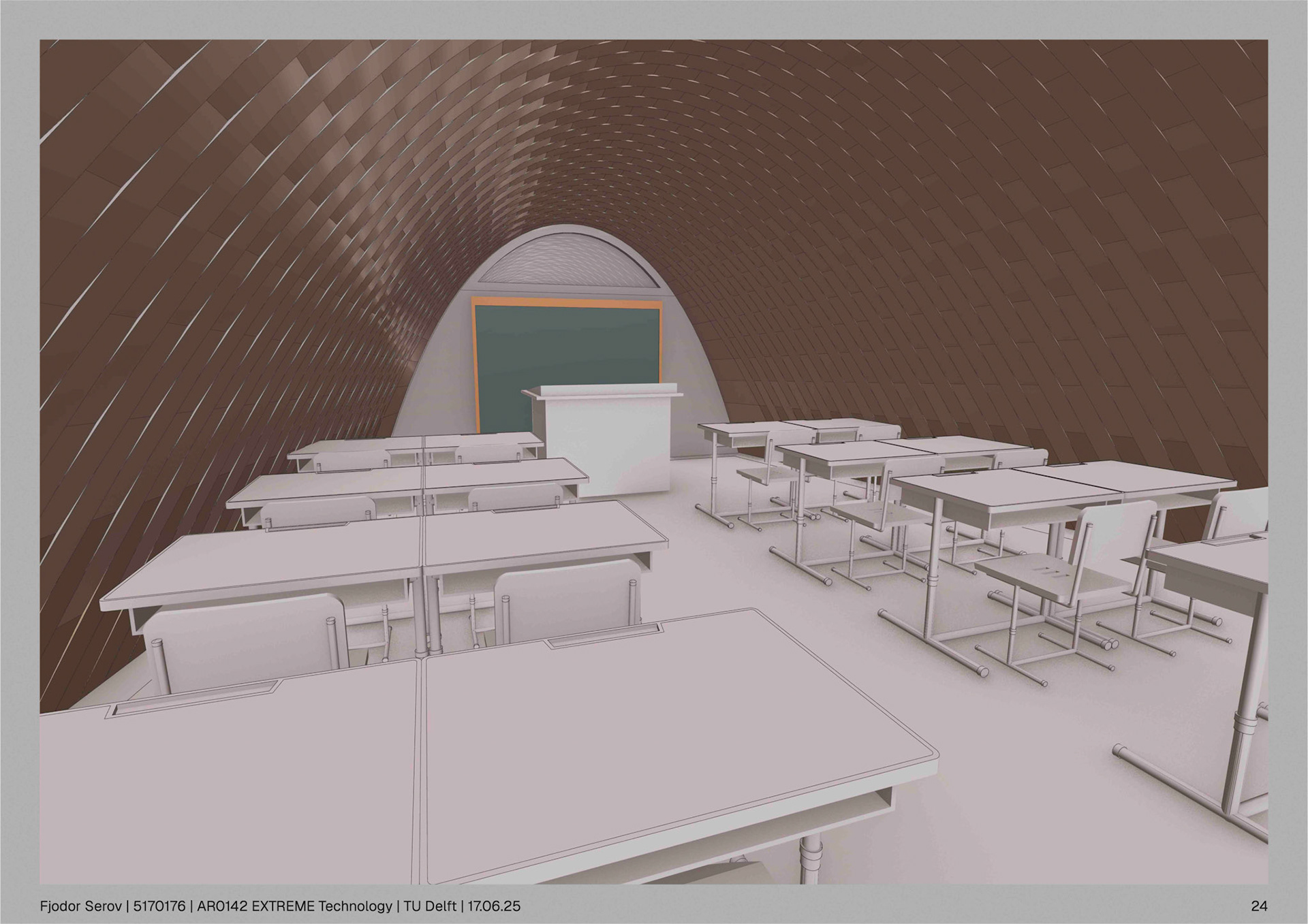Click the orange frame of the chalkboard
This screenshot has width=1308, height=924.
(567, 302)
